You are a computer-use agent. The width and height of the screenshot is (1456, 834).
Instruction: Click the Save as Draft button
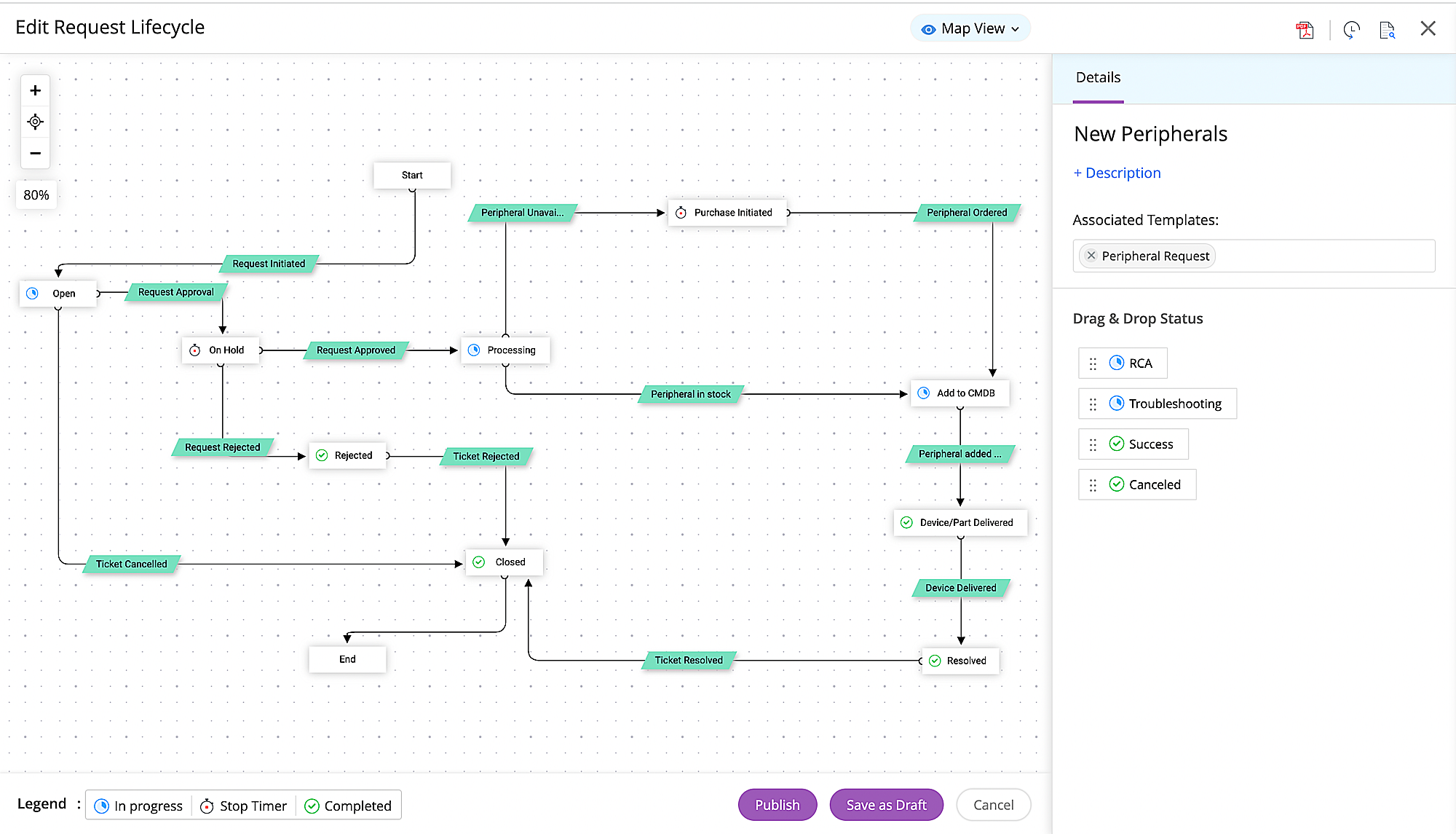click(886, 805)
